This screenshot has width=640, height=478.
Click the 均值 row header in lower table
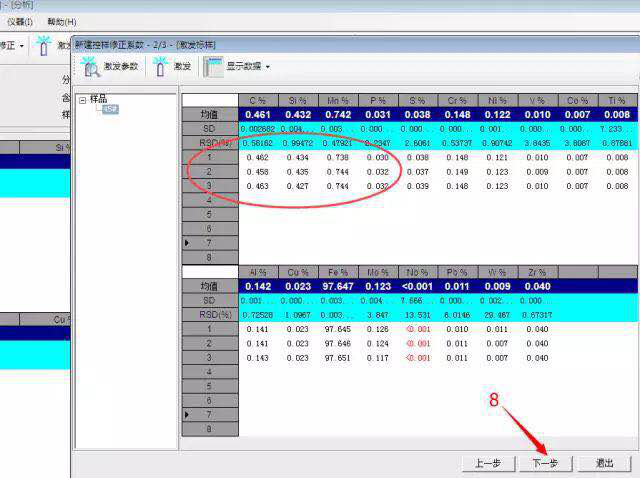(x=210, y=286)
